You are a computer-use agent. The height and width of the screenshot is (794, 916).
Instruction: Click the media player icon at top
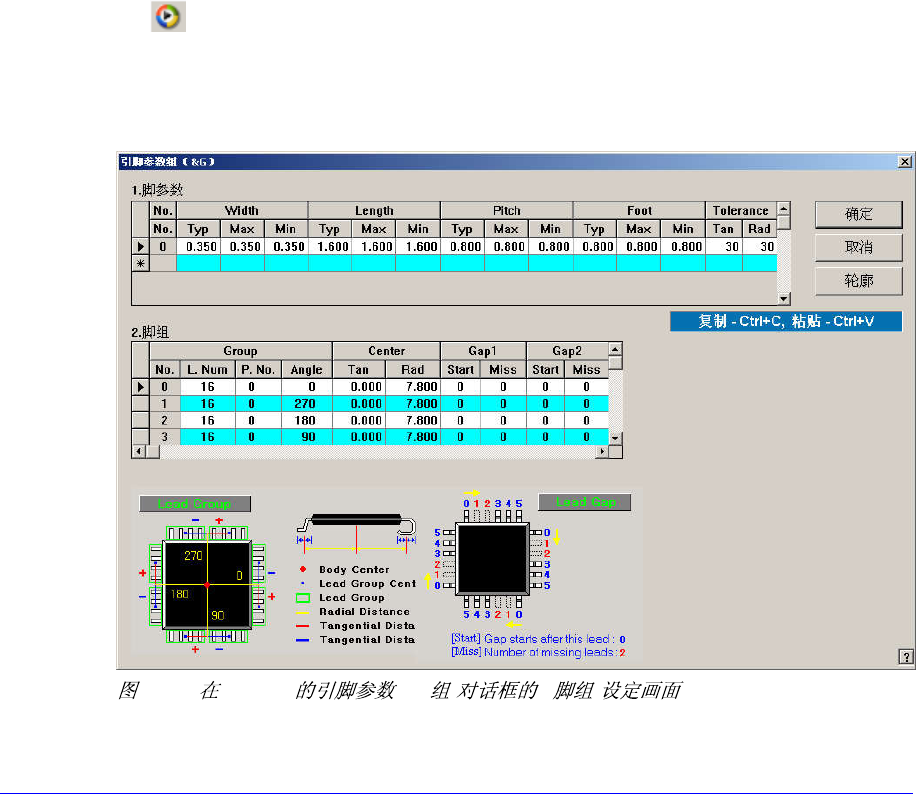(168, 16)
